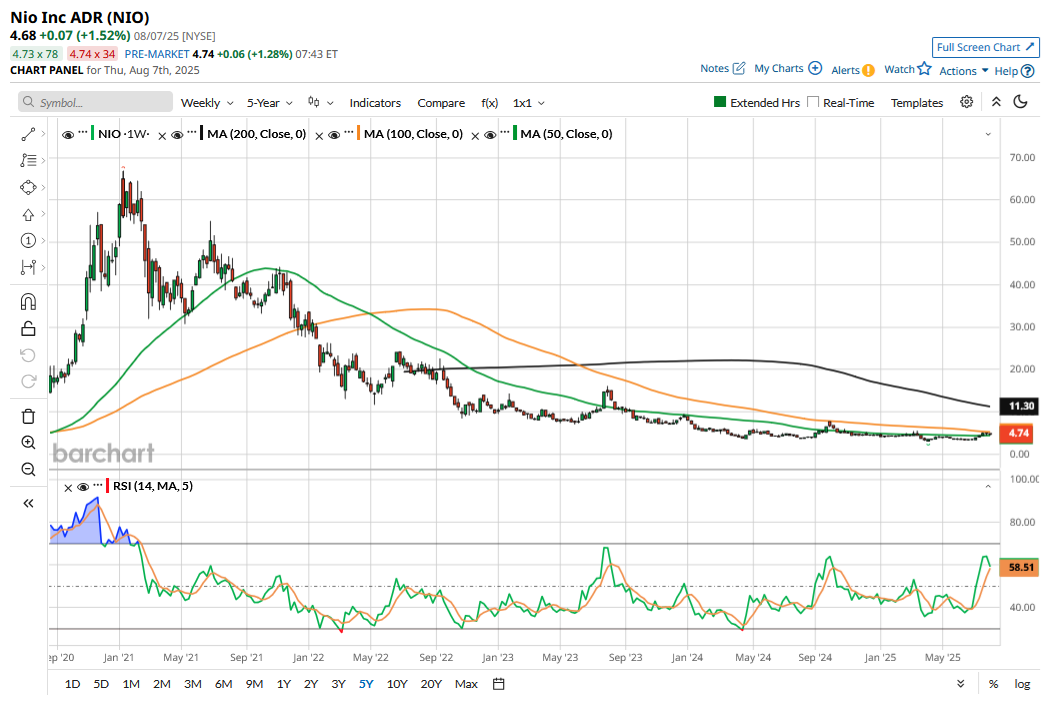
Task: Collapse the indicator legend chevron
Action: tap(988, 134)
